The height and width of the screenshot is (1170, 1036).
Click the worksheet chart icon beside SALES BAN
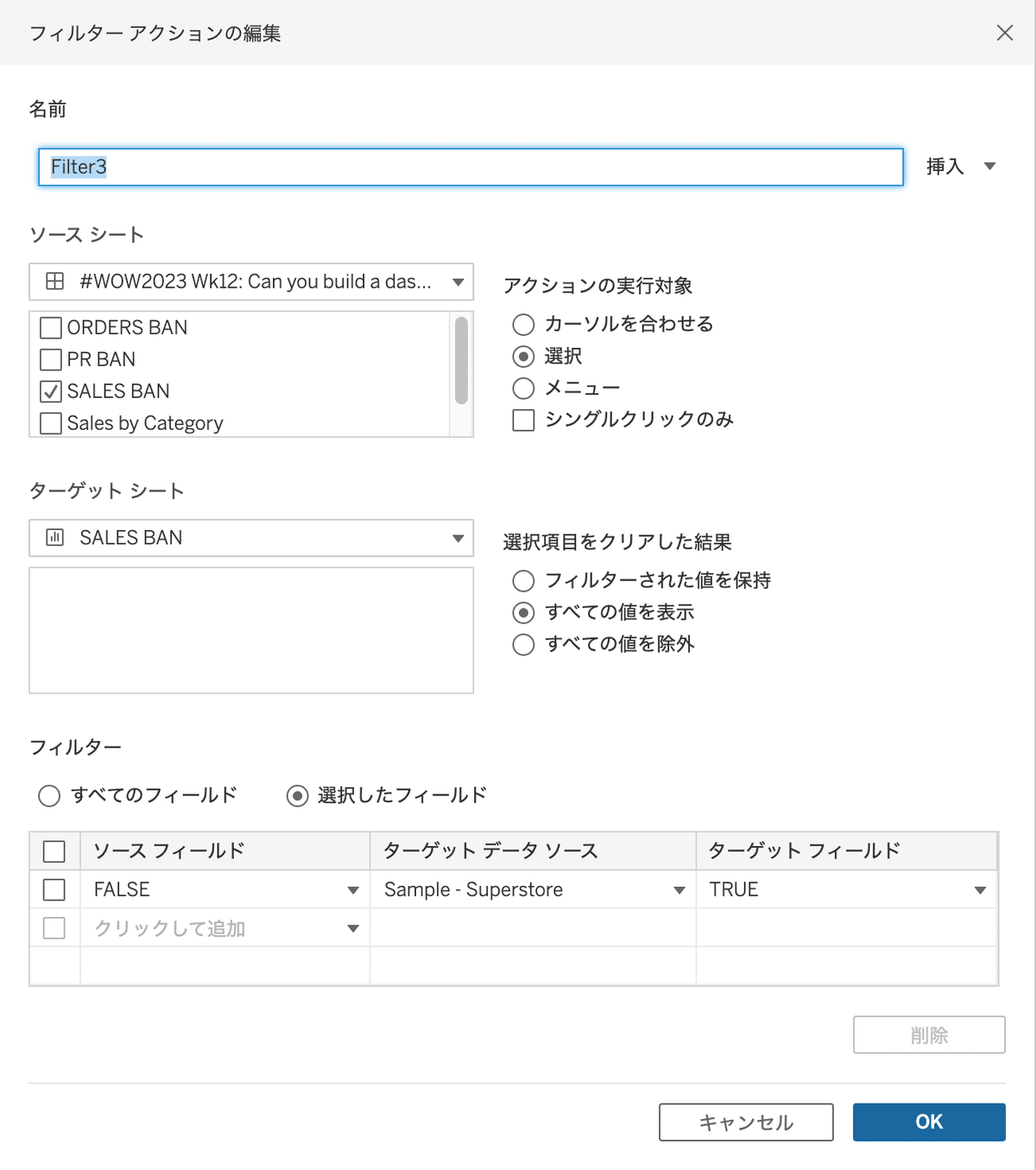(x=54, y=537)
